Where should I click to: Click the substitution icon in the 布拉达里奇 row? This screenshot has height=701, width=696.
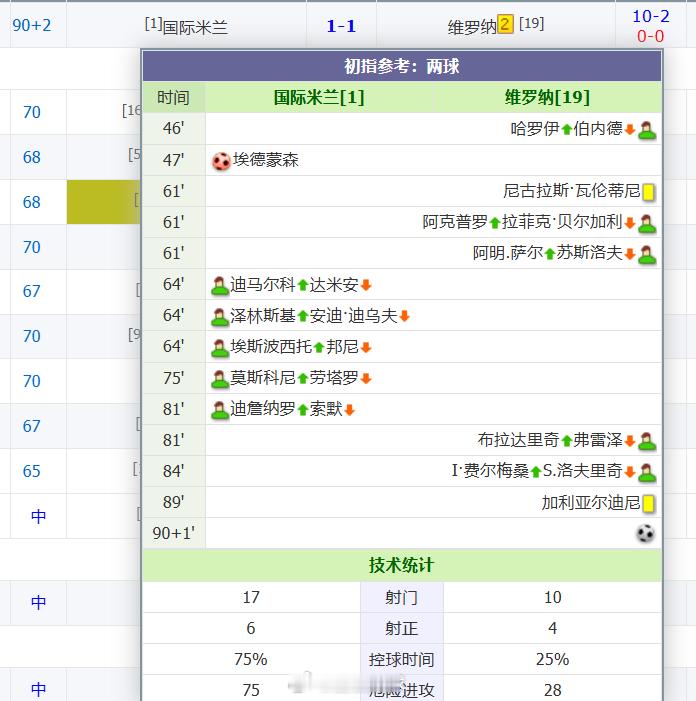click(647, 441)
